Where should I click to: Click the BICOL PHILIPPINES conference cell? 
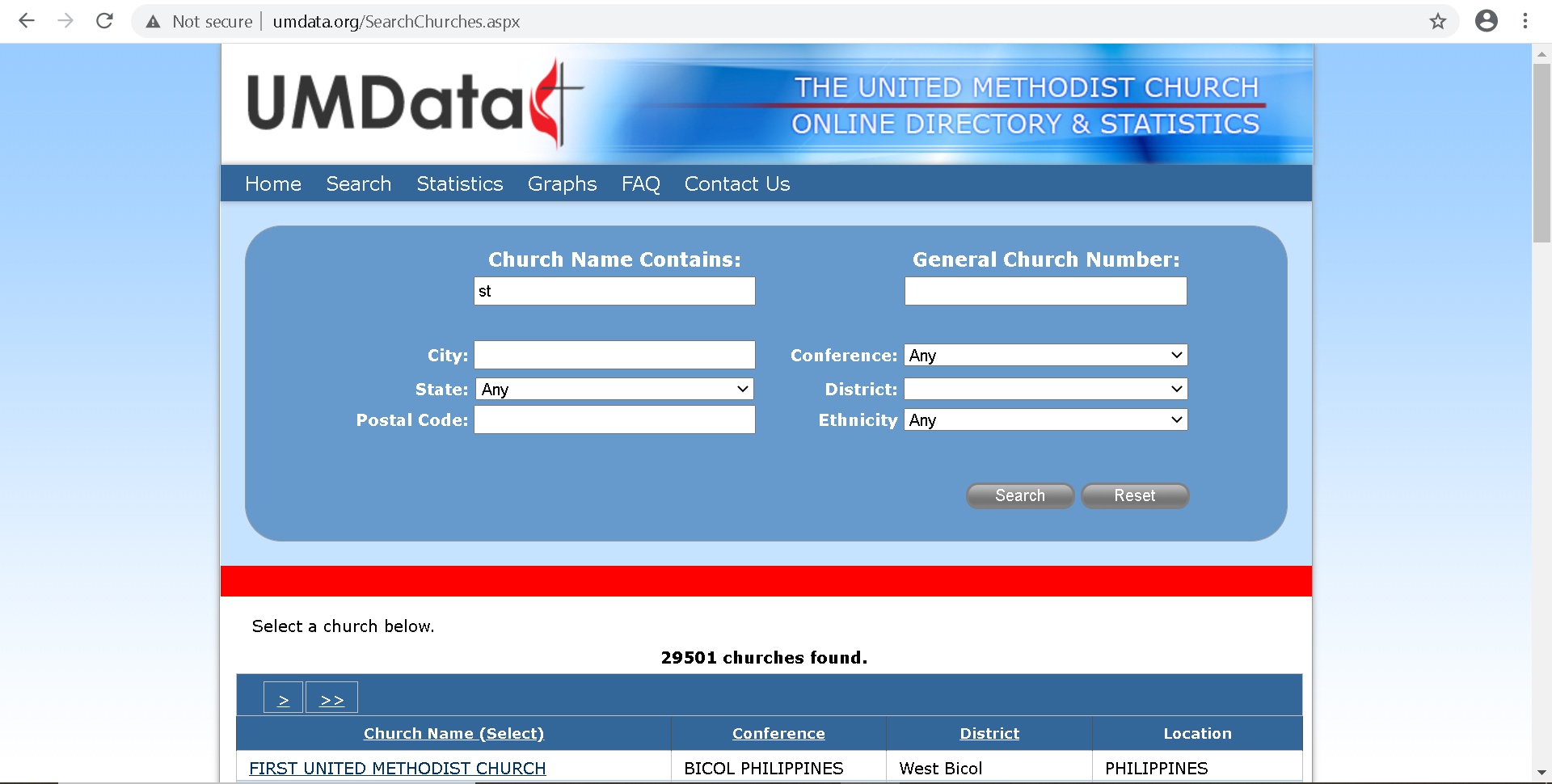pyautogui.click(x=764, y=769)
